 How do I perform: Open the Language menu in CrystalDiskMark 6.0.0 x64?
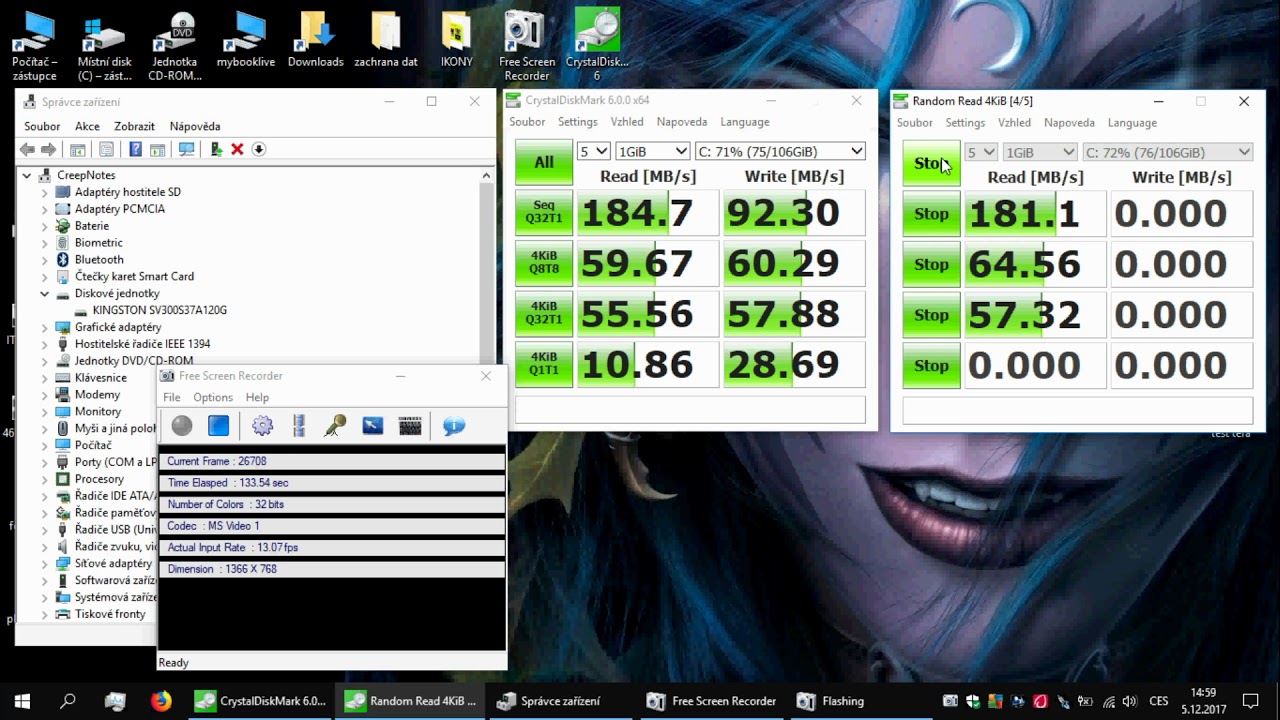click(x=745, y=122)
